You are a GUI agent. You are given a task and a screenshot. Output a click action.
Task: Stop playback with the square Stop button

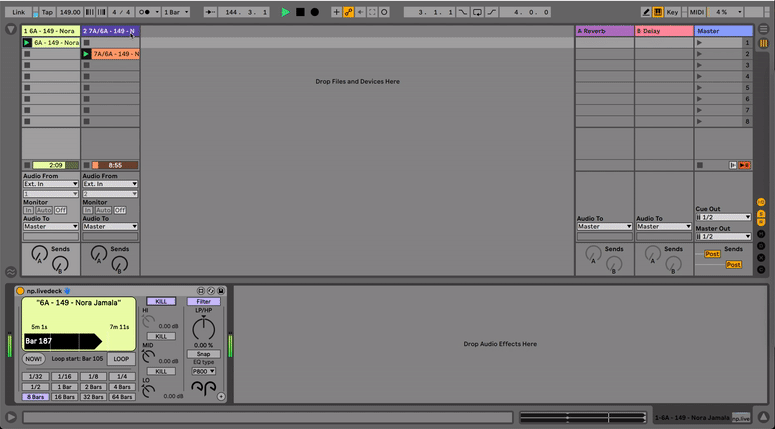(300, 12)
